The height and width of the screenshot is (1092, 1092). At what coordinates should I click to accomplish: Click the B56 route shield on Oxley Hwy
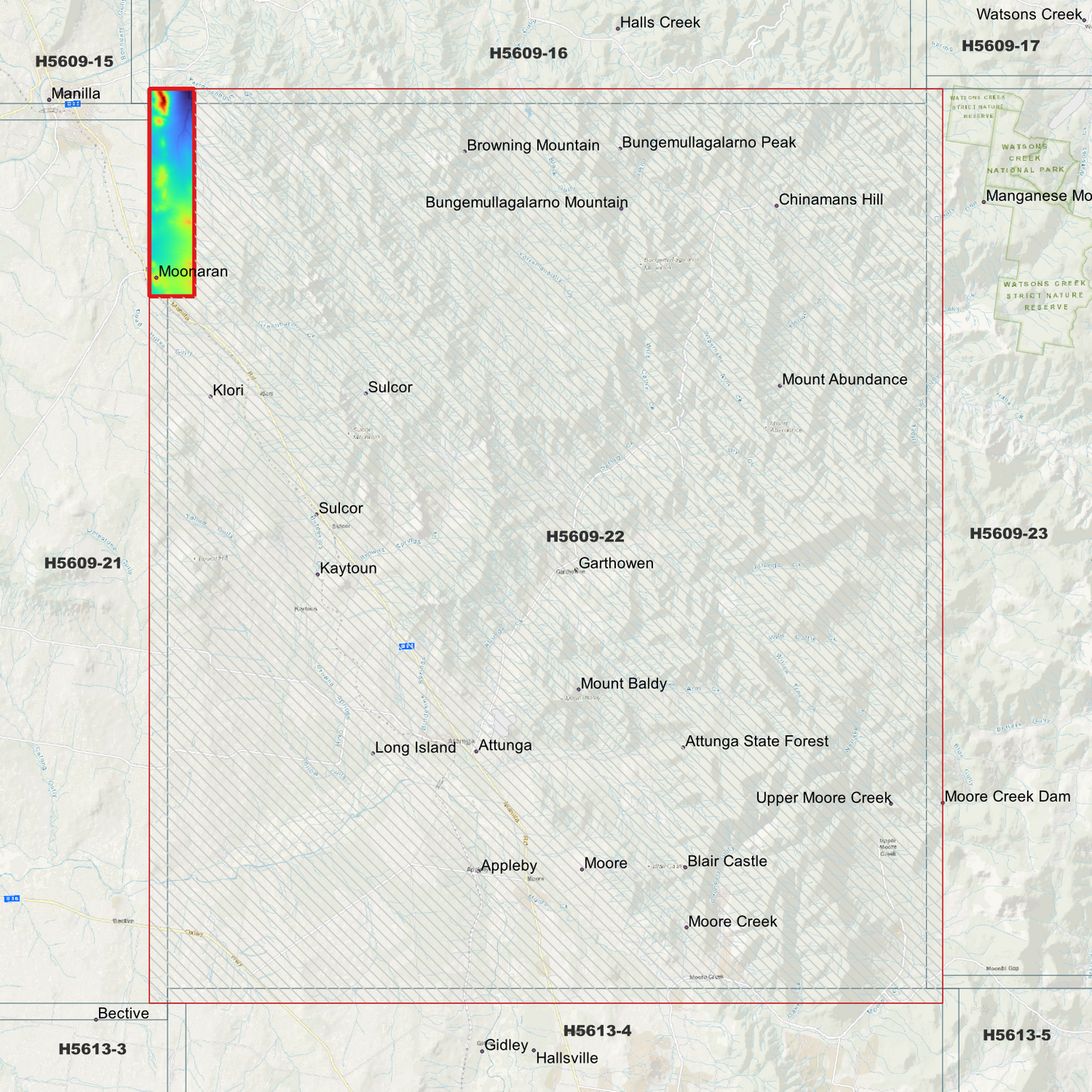[x=11, y=899]
